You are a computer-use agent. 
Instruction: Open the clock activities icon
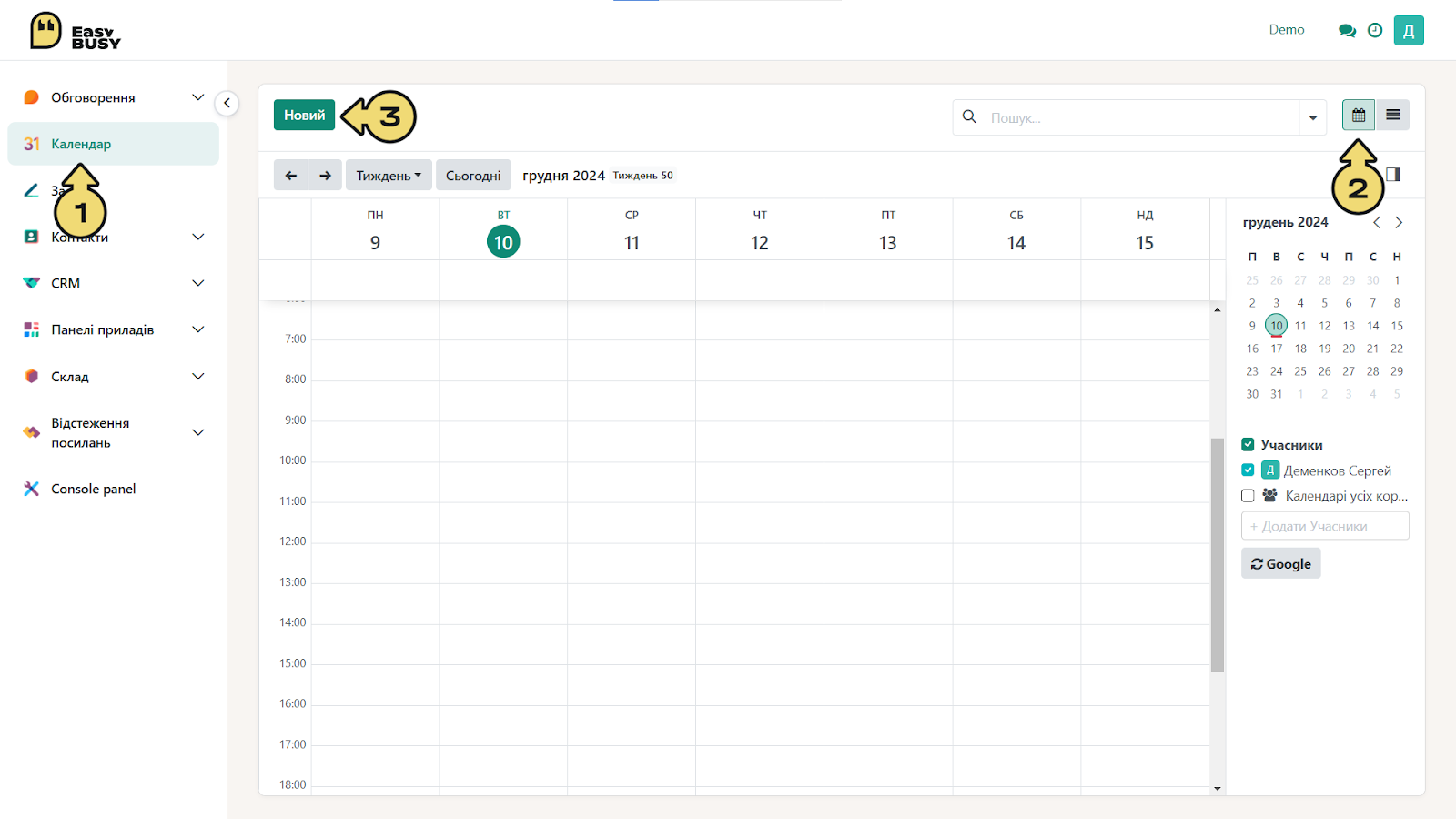tap(1375, 30)
